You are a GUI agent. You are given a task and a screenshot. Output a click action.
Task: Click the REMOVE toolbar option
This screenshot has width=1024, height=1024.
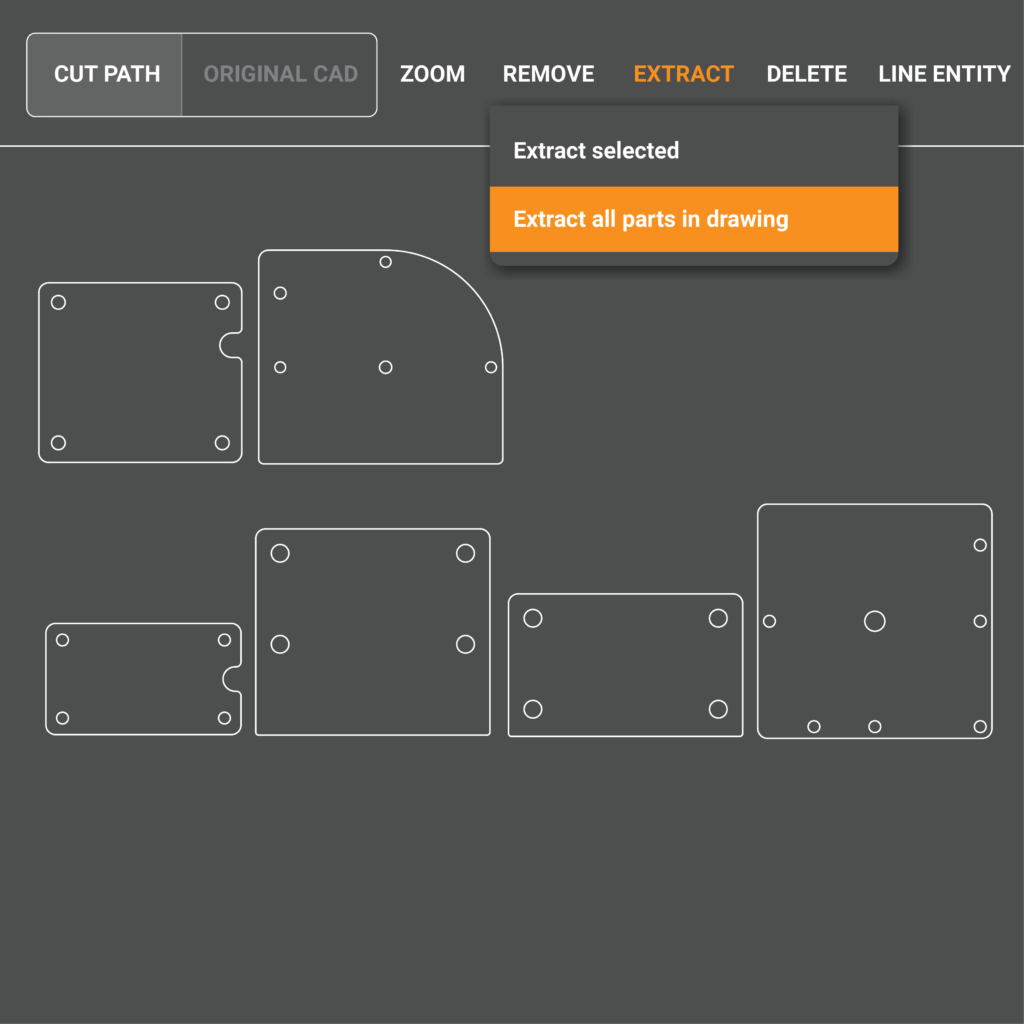pos(548,74)
